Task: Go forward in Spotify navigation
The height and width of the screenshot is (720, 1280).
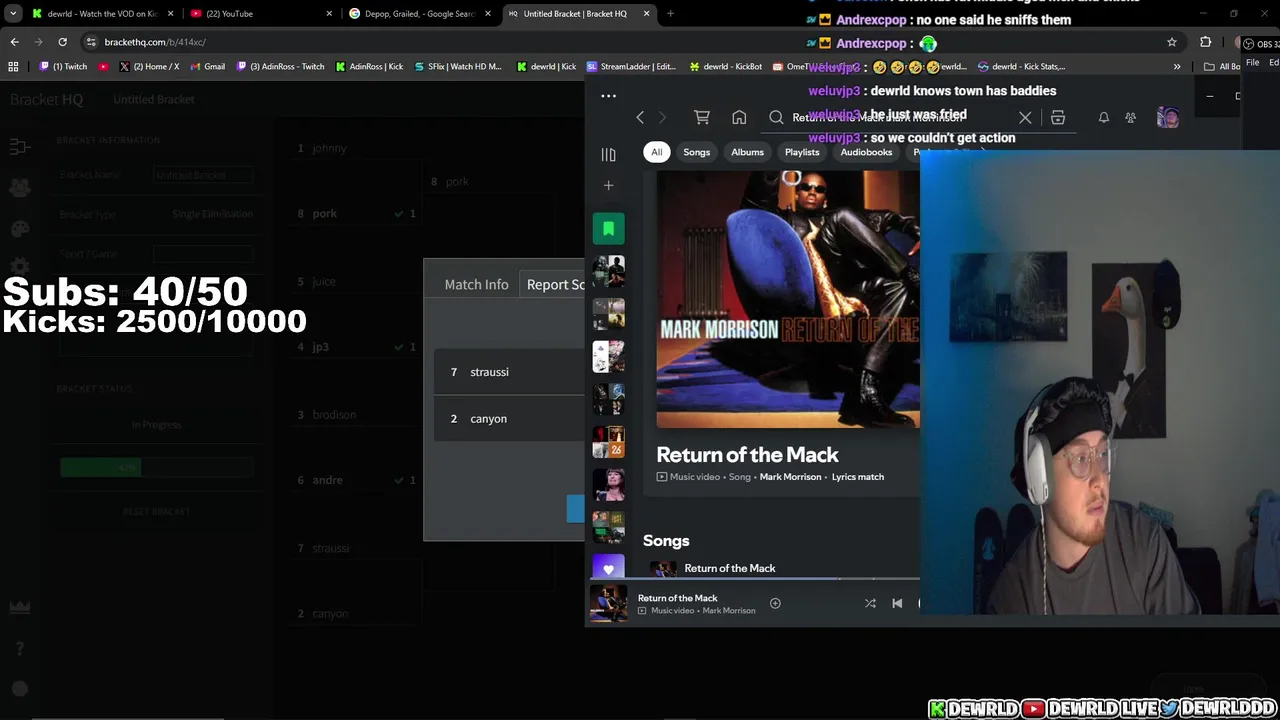Action: pos(662,118)
